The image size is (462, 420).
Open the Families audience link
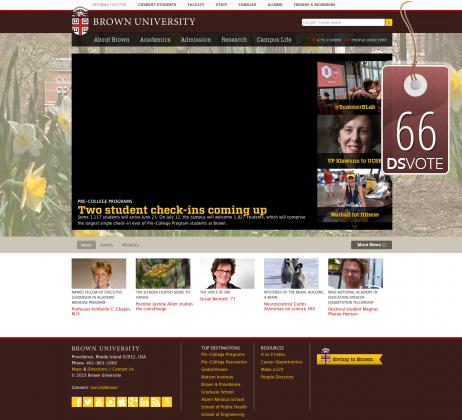pyautogui.click(x=247, y=5)
